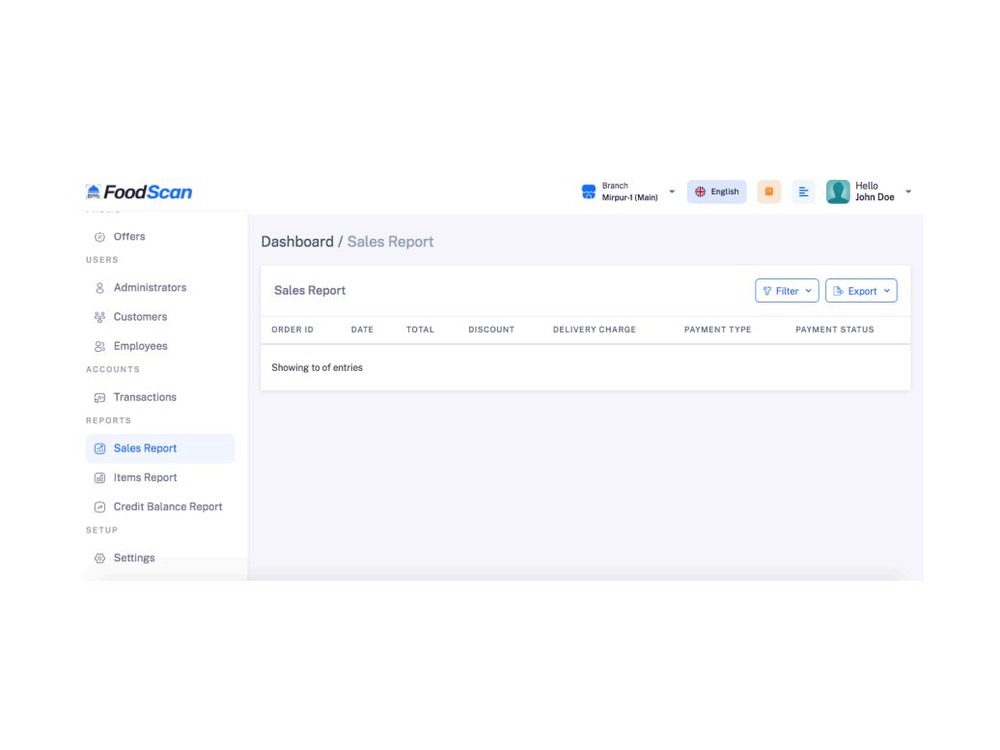Click the DISCOUNT column header
Screen dimensions: 1000x750
pyautogui.click(x=491, y=330)
